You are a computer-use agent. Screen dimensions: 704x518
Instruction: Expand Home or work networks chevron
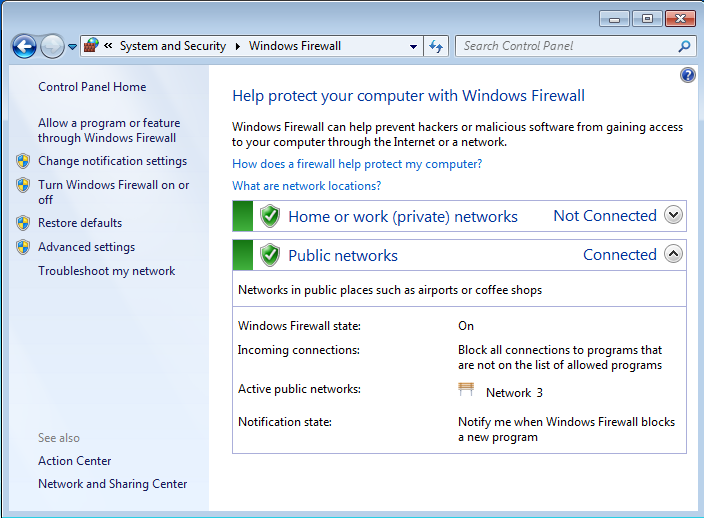pos(673,215)
